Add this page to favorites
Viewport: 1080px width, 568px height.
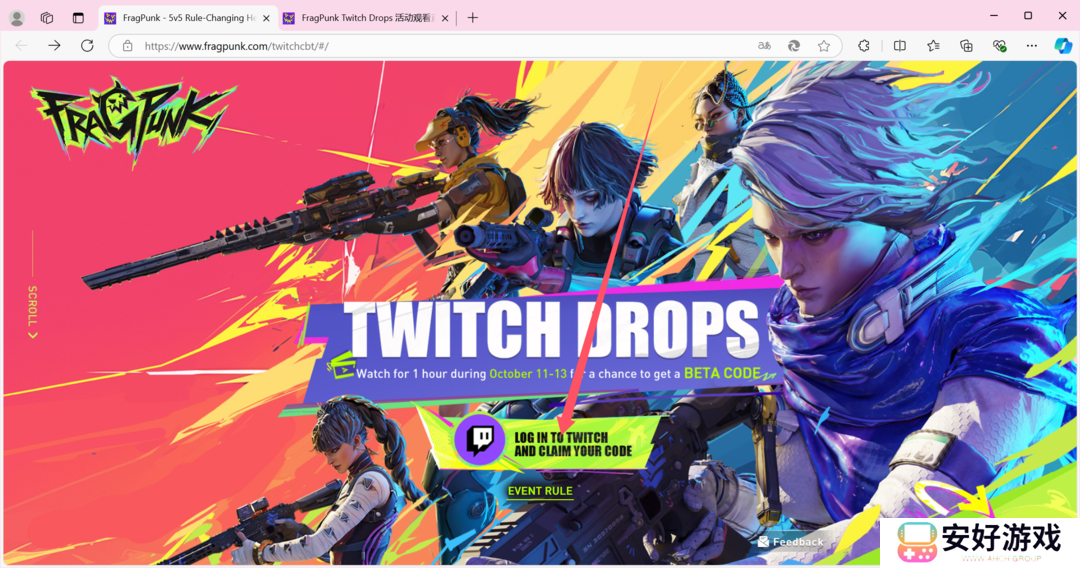coord(824,46)
